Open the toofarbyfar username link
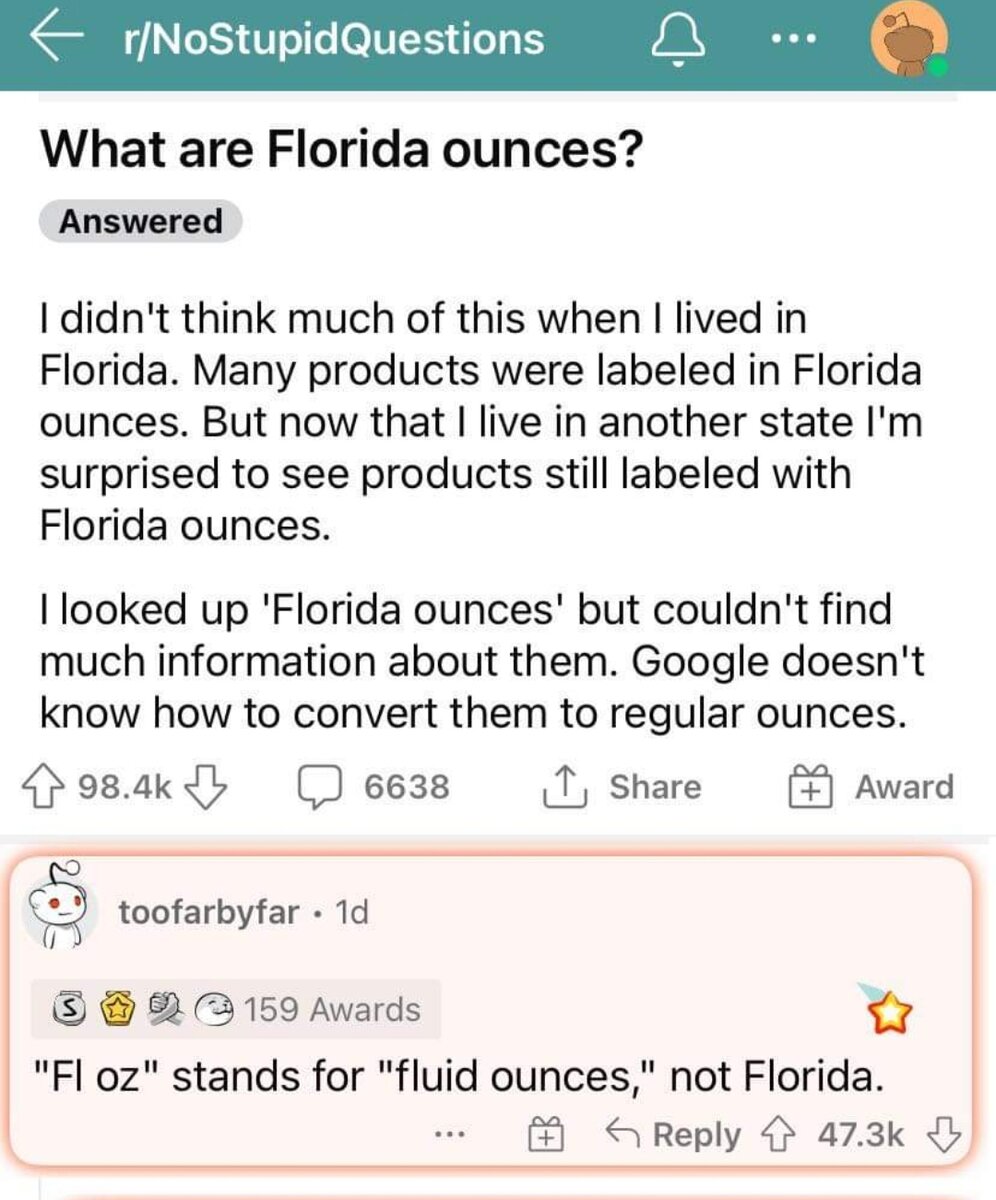996x1200 pixels. click(208, 912)
